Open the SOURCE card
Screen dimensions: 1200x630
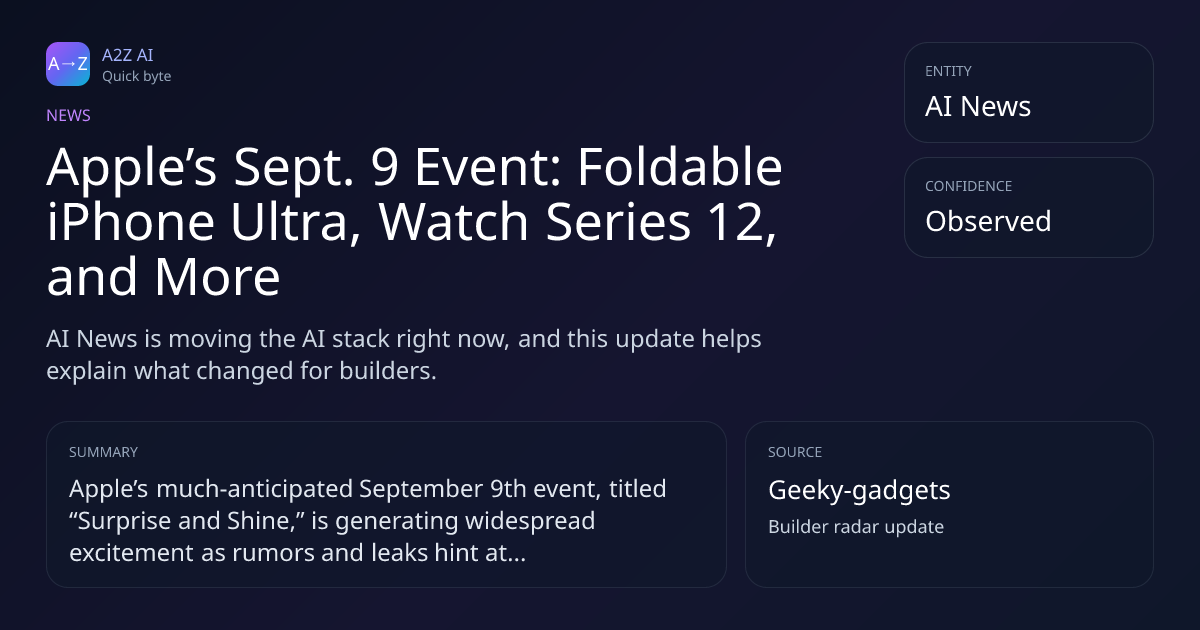coord(949,504)
